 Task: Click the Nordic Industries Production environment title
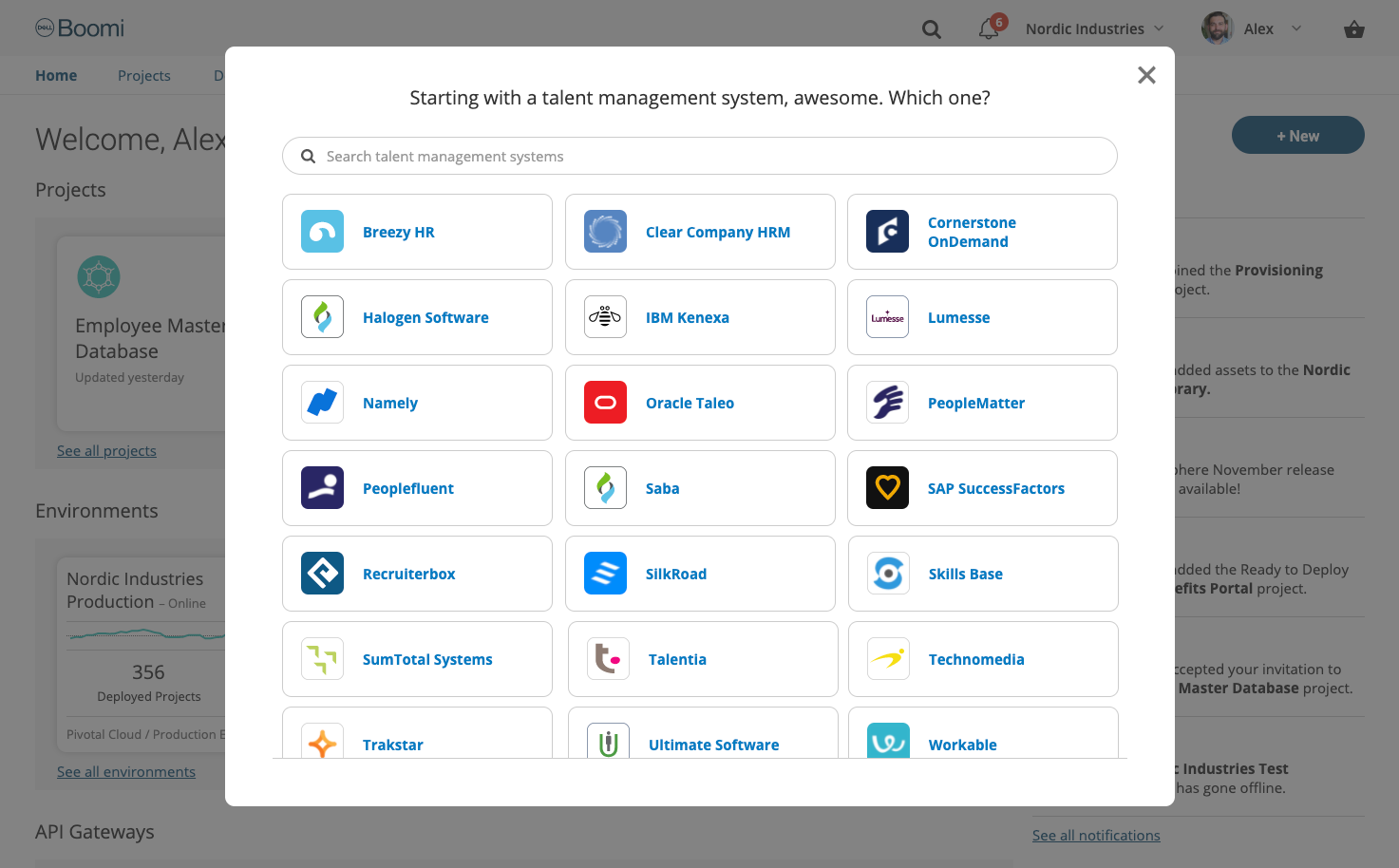pyautogui.click(x=135, y=590)
